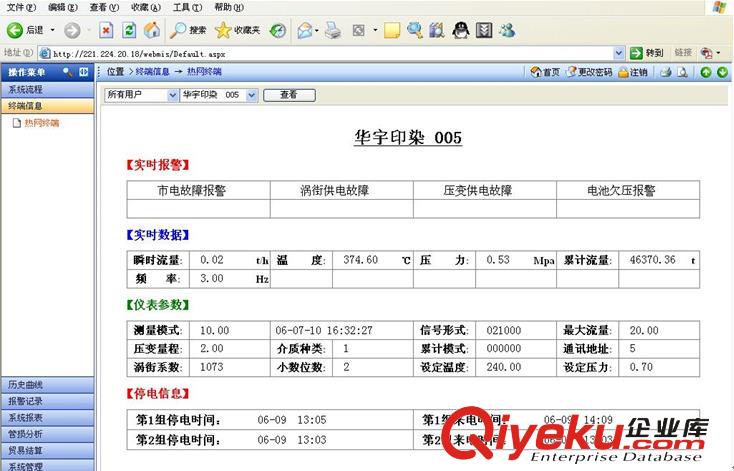Image resolution: width=734 pixels, height=471 pixels.
Task: Open the Edit (编辑) menu
Action: click(63, 7)
